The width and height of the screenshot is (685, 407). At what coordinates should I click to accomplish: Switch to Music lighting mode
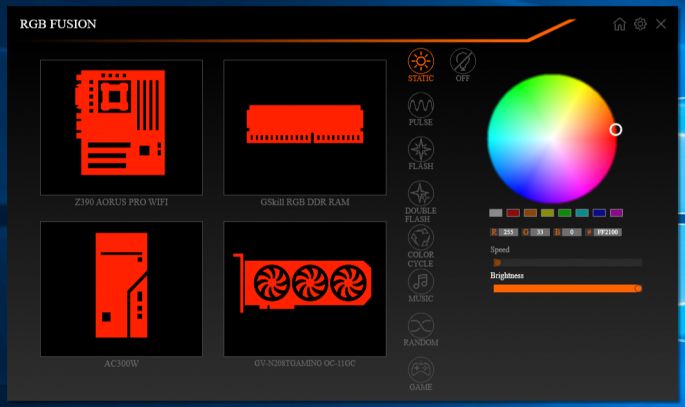click(421, 282)
